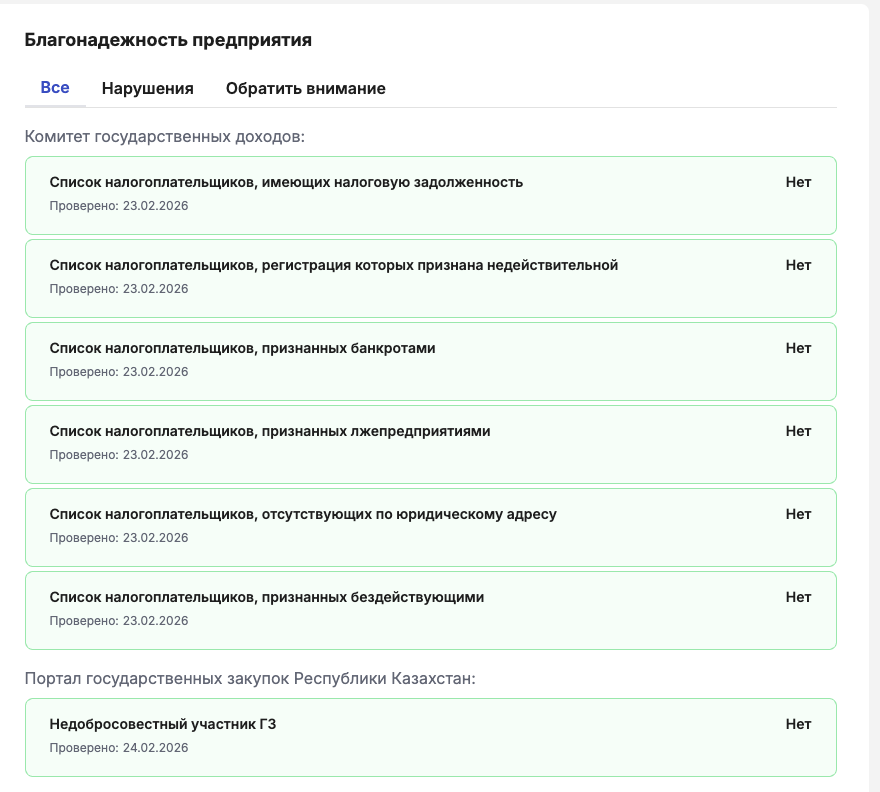
Task: Click the «Комитет государственных доходов» section heading
Action: coord(165,136)
